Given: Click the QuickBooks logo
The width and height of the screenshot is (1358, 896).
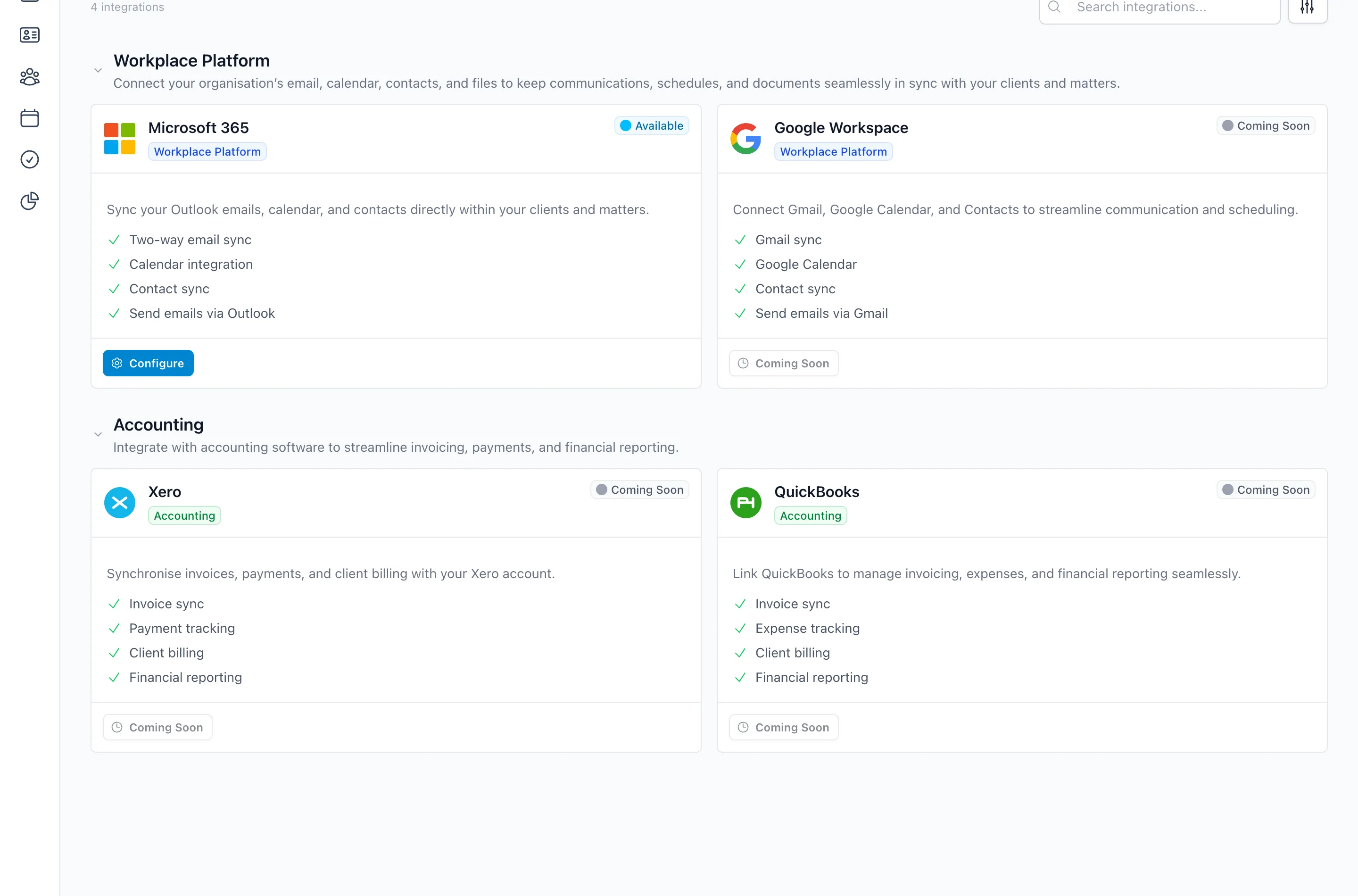Looking at the screenshot, I should 745,503.
